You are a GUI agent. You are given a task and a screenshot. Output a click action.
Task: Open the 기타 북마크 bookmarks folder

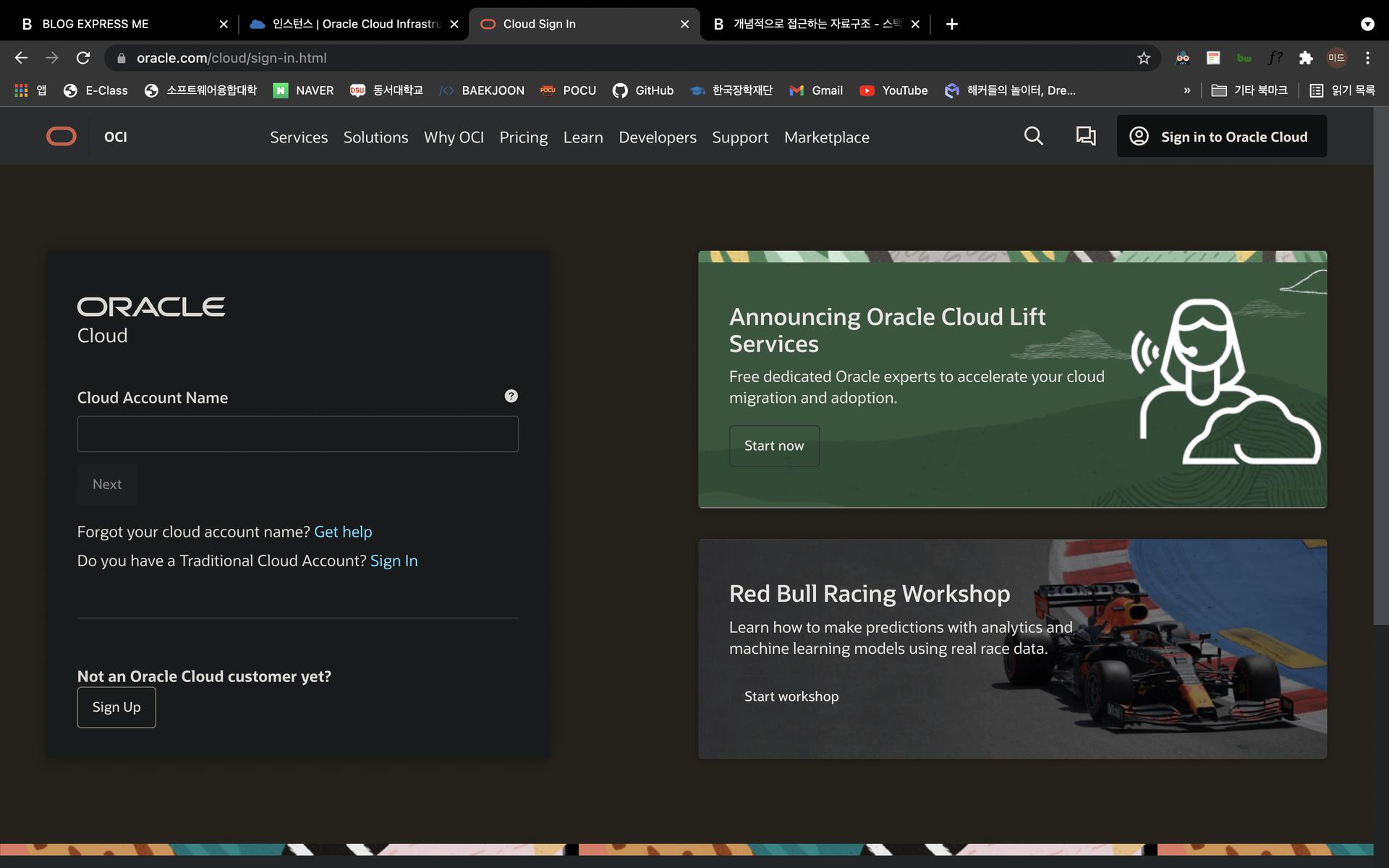(x=1249, y=90)
